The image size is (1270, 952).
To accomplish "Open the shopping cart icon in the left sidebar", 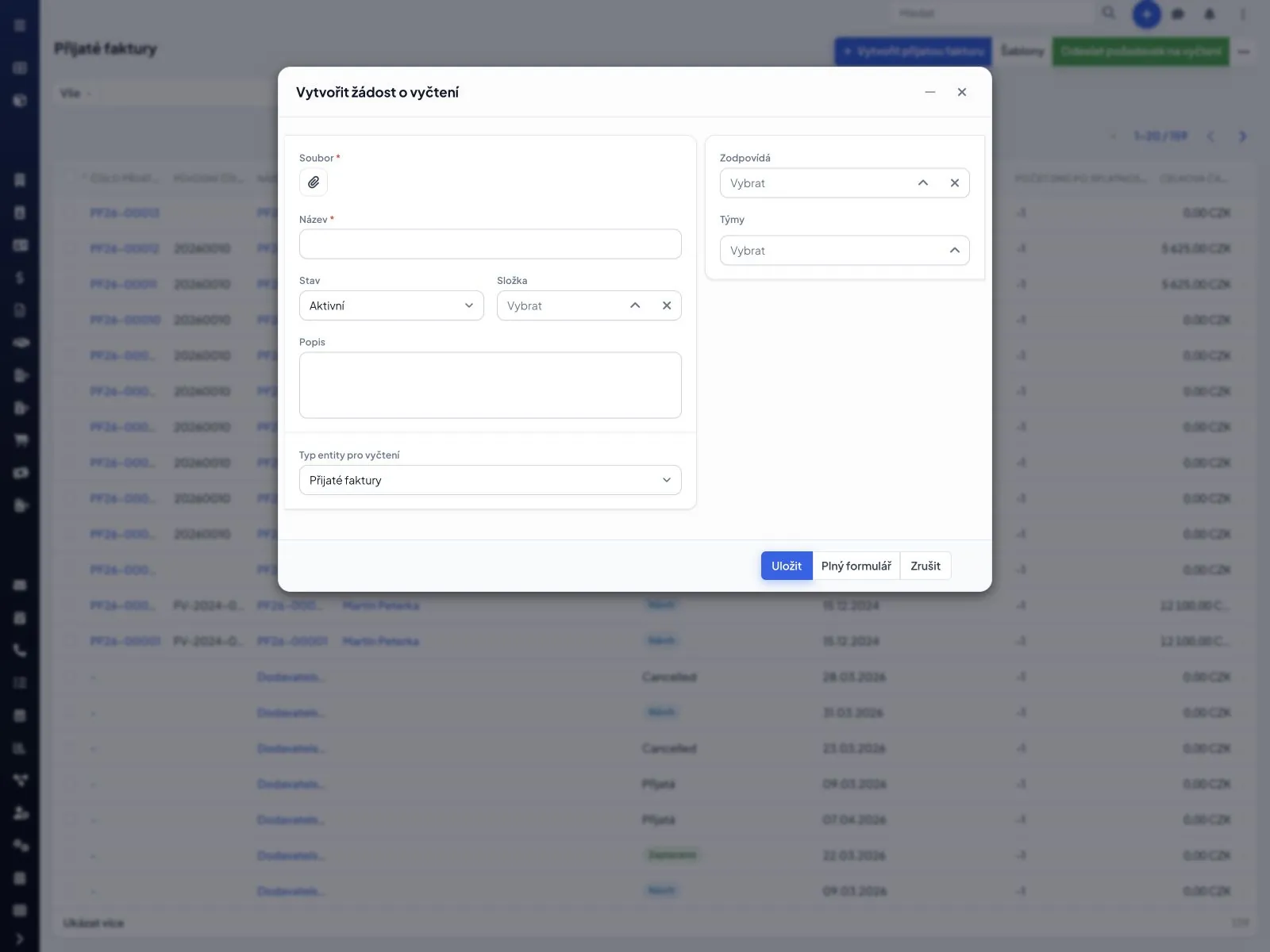I will 20,440.
